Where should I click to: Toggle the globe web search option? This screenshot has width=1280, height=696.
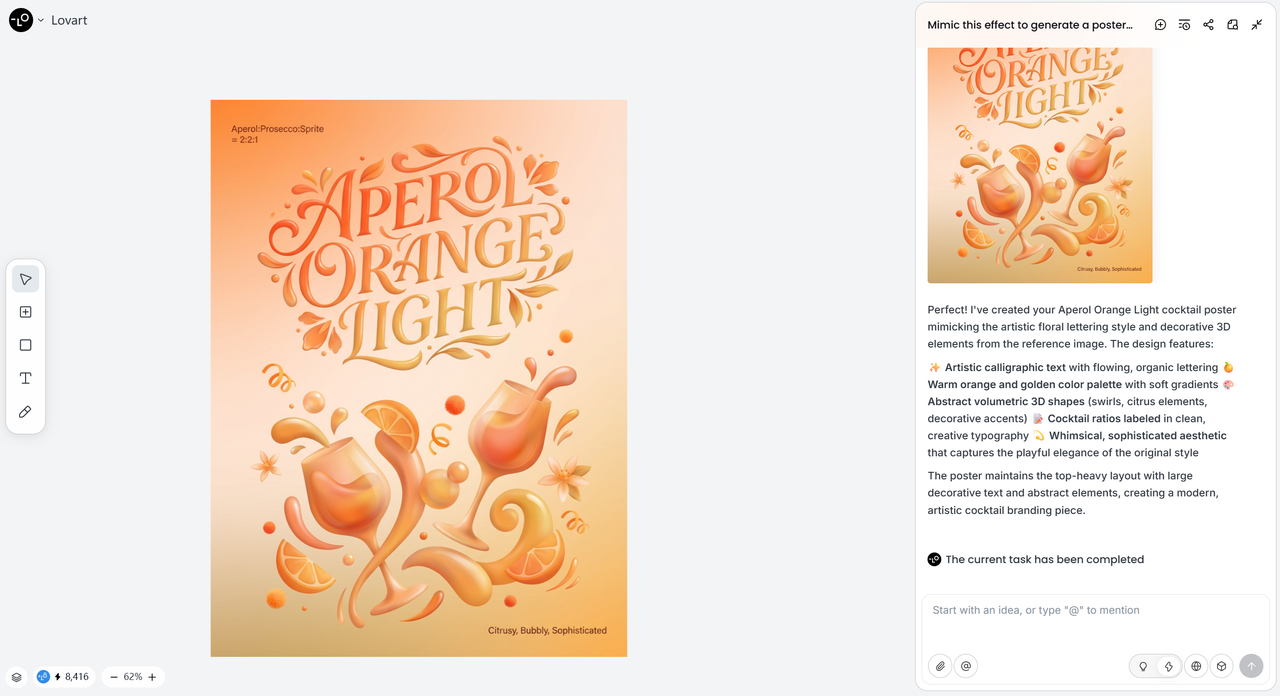pos(1196,666)
